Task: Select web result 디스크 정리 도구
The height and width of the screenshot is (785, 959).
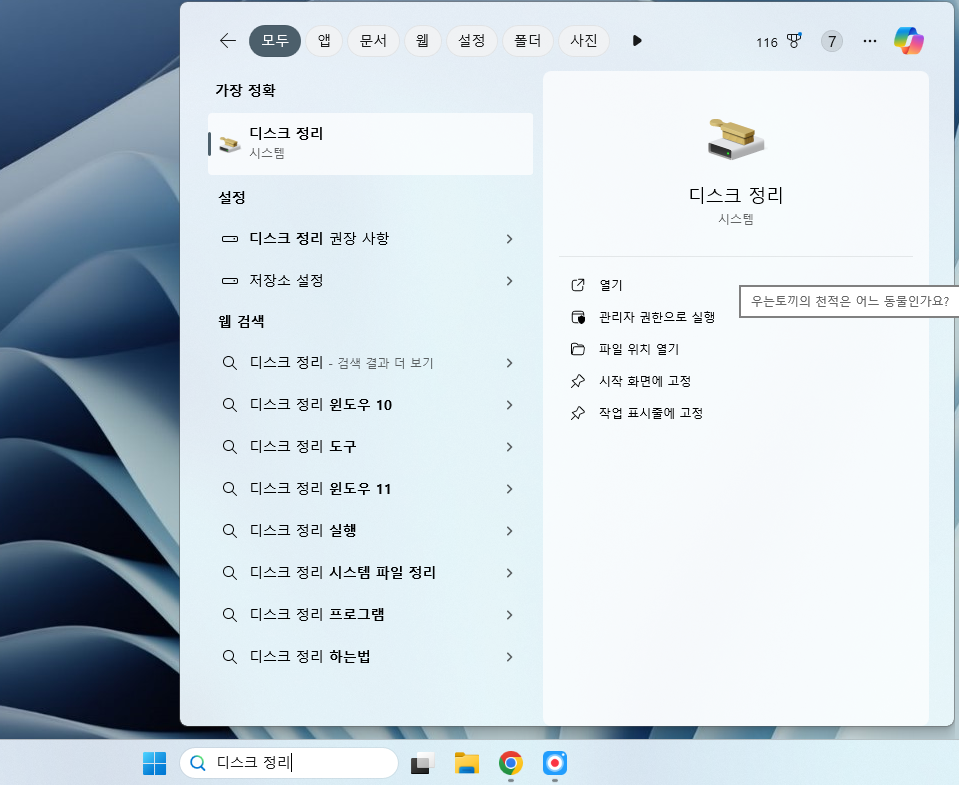Action: 370,447
